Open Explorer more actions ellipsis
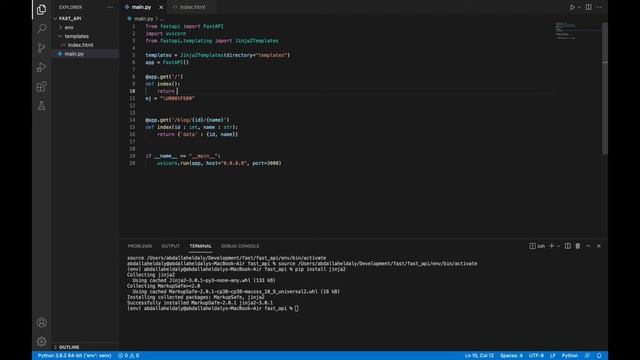This screenshot has height=360, width=640. [x=110, y=7]
